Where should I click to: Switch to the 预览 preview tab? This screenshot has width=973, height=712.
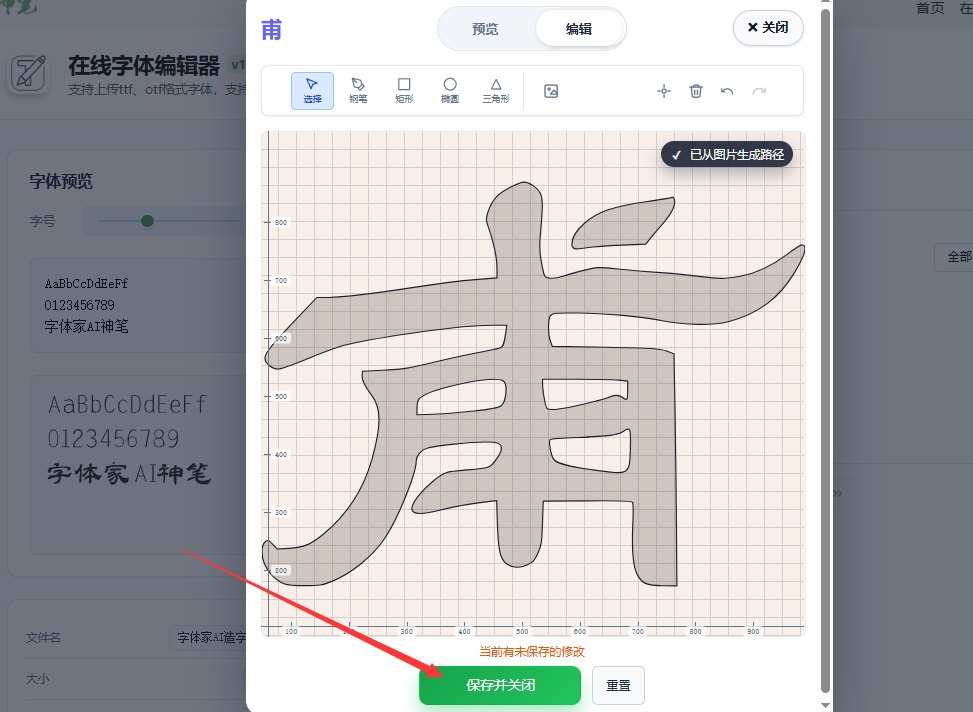click(x=486, y=29)
